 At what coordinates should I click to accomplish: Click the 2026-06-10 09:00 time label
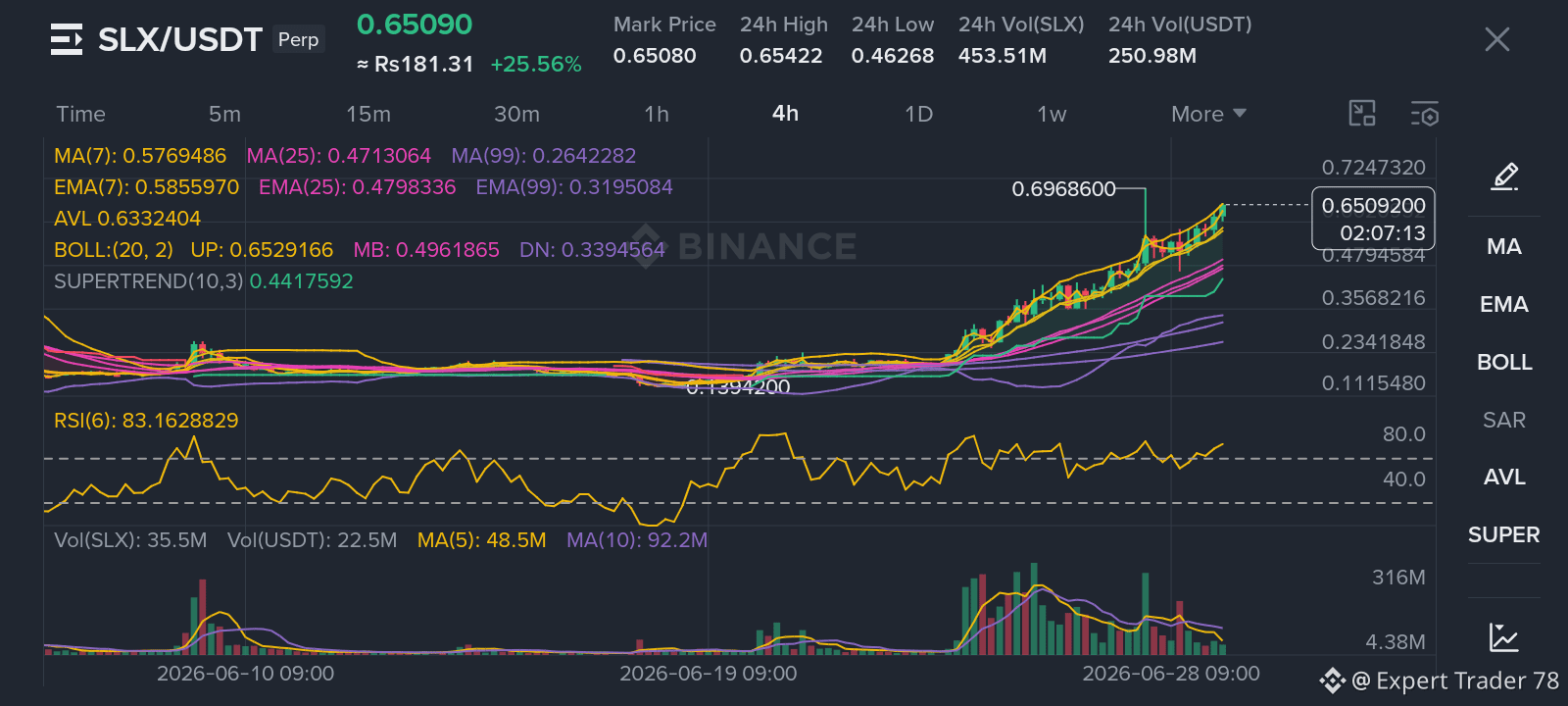(x=246, y=674)
